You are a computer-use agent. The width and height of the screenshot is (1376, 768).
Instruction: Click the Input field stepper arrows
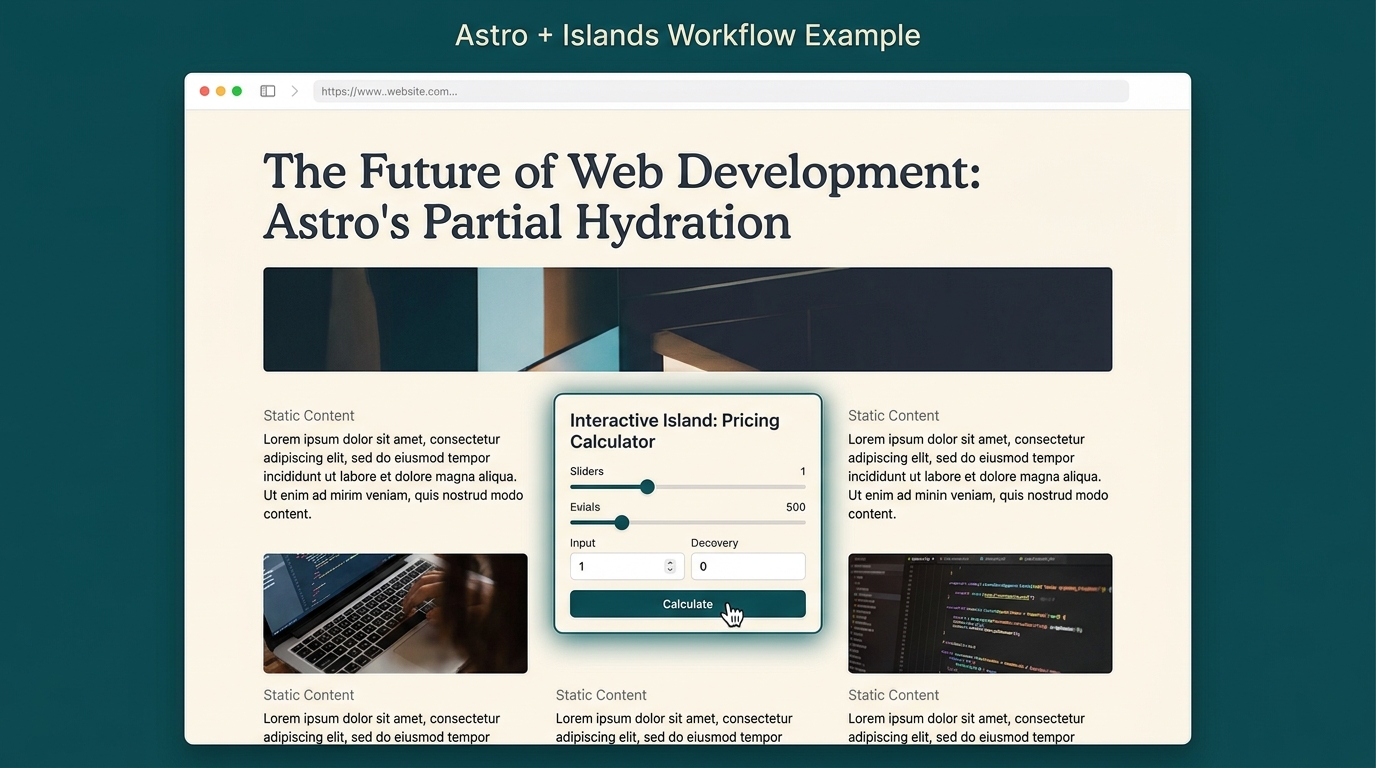670,566
